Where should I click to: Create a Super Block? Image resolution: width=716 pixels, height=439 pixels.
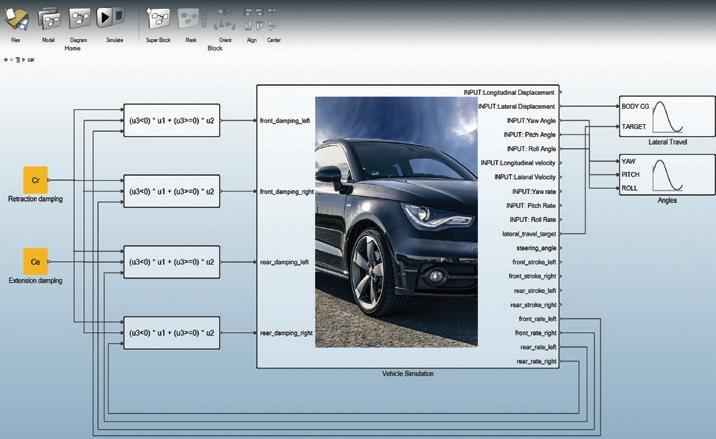coord(158,19)
